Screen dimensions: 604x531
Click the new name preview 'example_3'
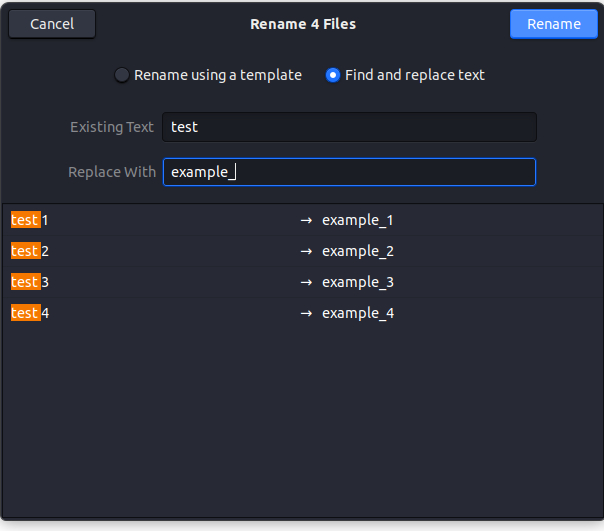[x=358, y=282]
